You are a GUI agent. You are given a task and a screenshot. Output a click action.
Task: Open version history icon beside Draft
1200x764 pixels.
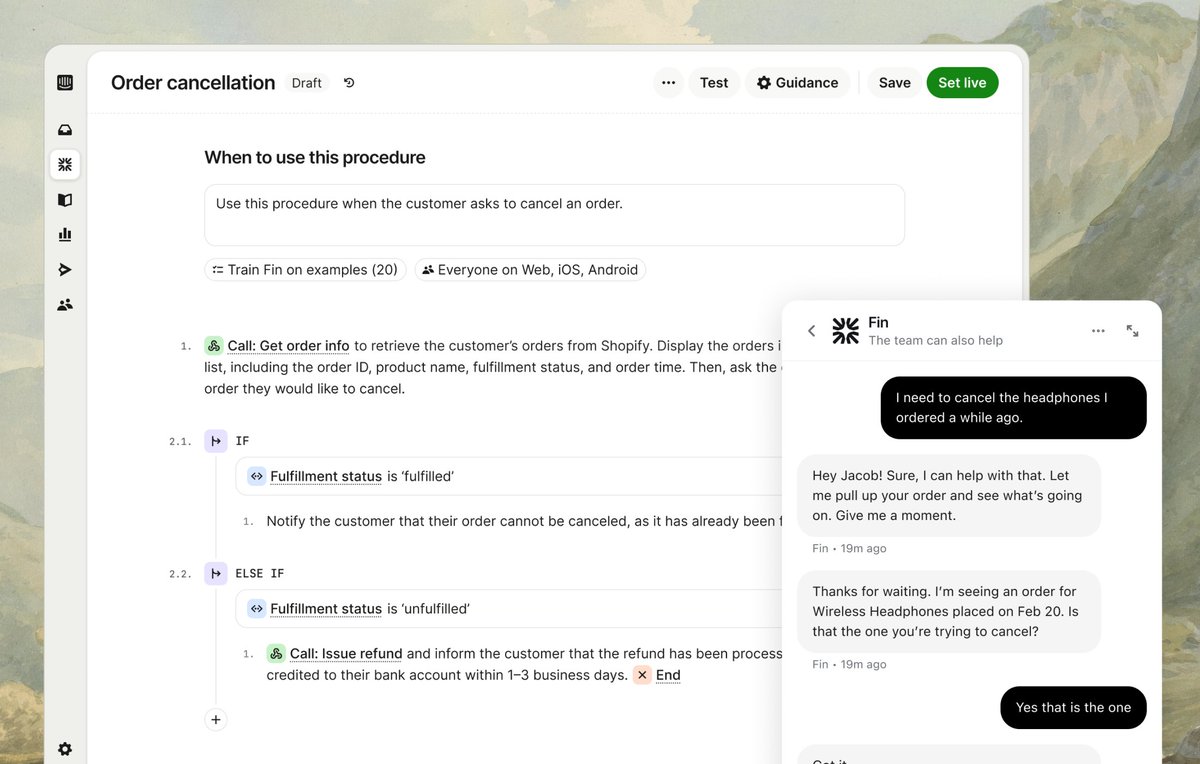(x=349, y=83)
